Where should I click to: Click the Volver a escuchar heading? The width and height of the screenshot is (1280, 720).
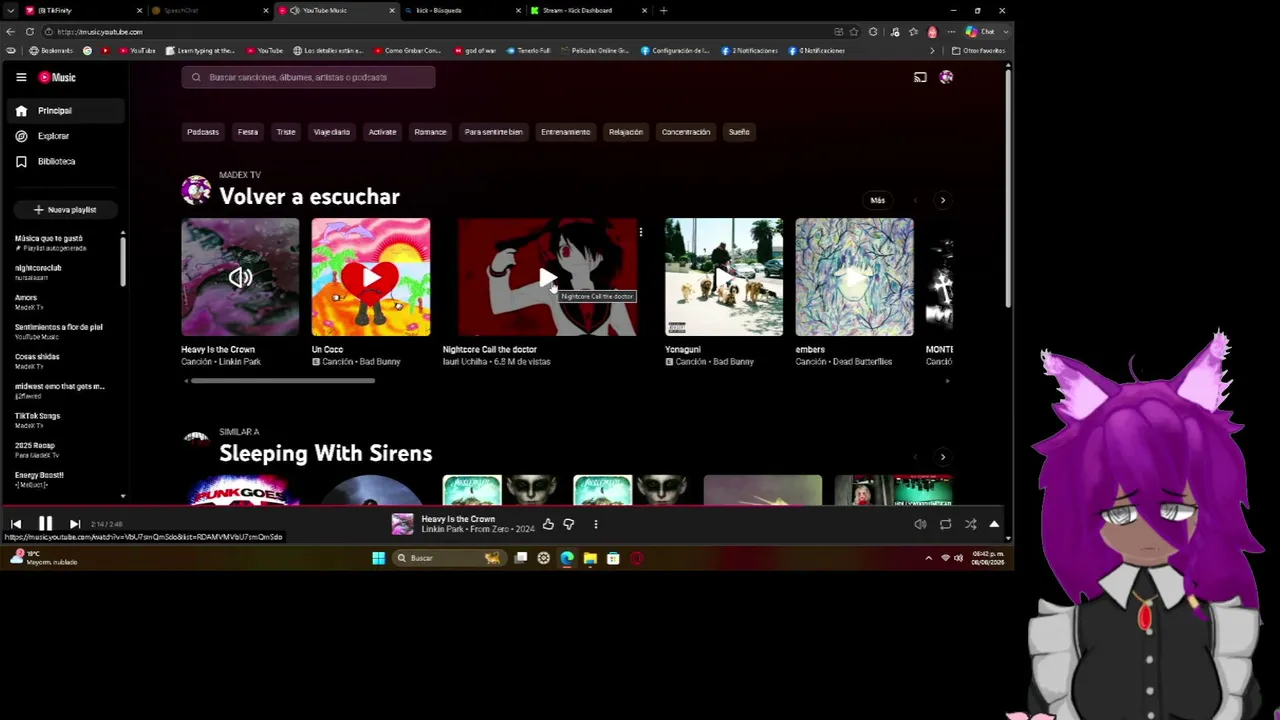[310, 197]
